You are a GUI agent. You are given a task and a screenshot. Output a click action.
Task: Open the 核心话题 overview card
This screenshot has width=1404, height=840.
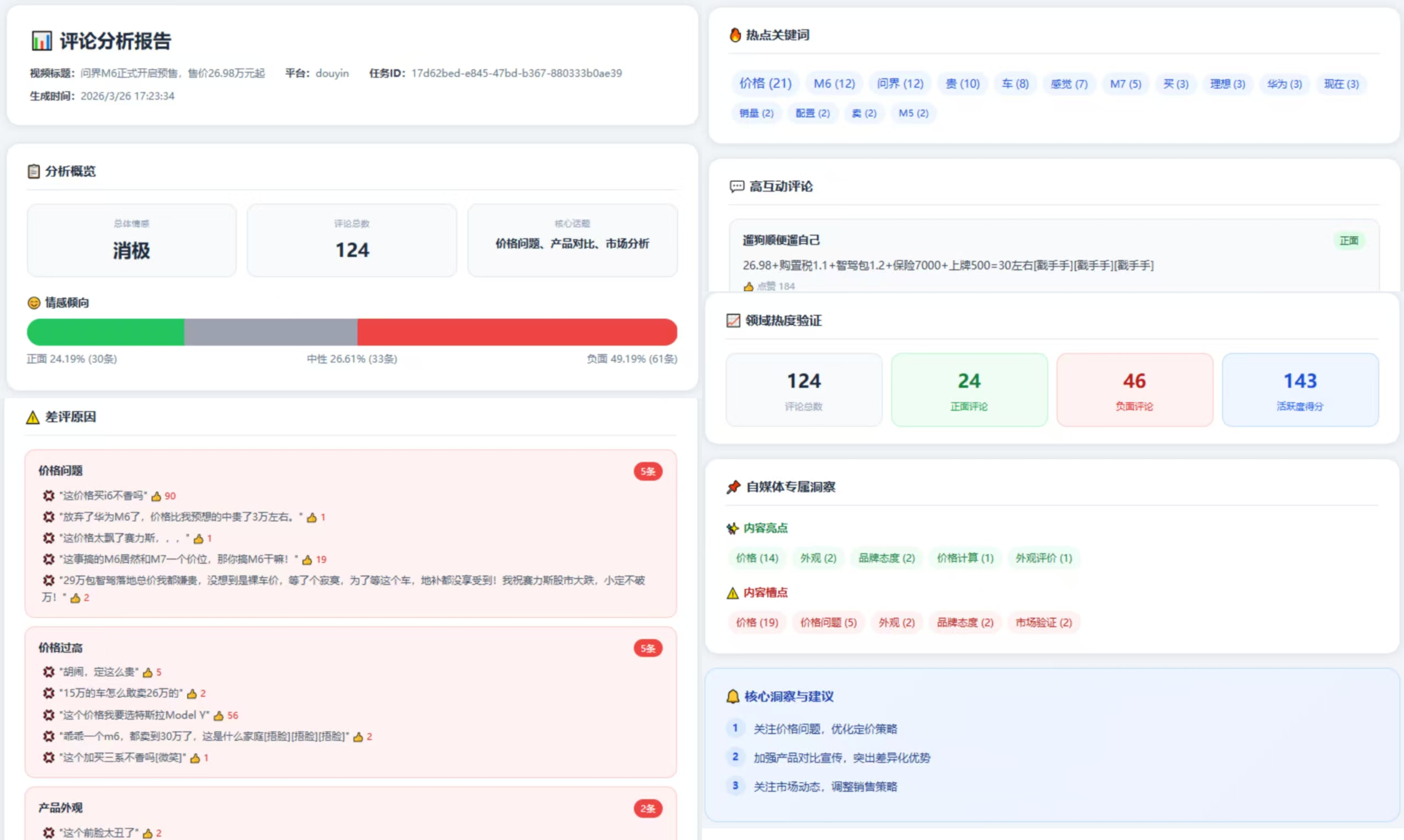[572, 240]
